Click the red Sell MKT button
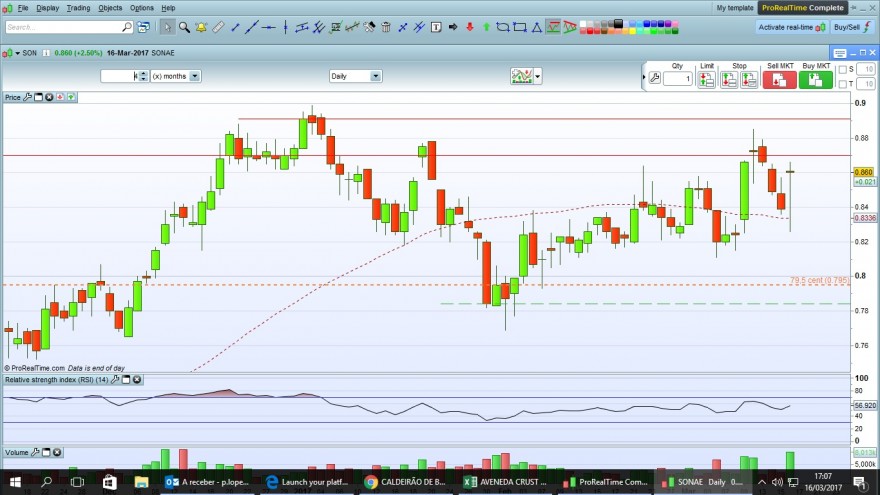 click(780, 80)
